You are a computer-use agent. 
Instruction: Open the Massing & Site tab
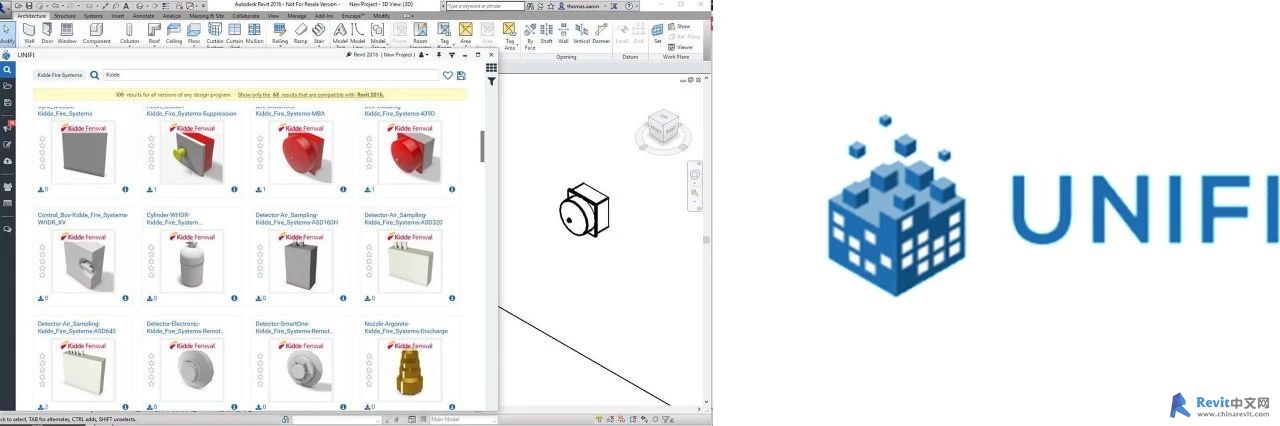[x=206, y=16]
